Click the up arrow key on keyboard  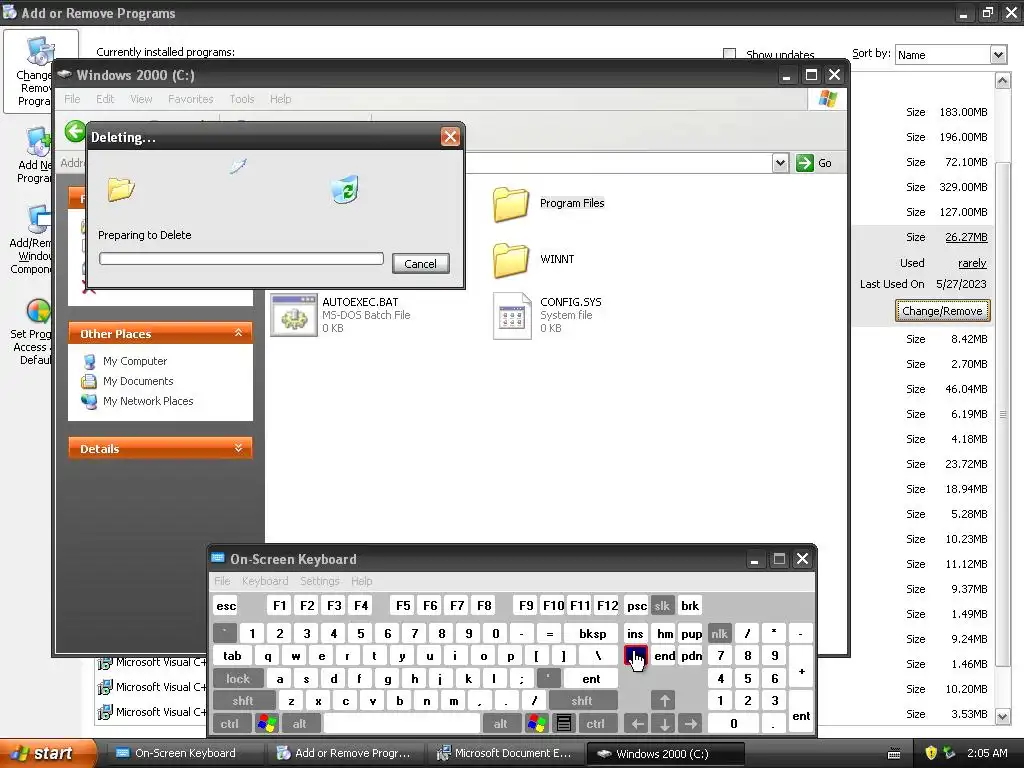664,701
